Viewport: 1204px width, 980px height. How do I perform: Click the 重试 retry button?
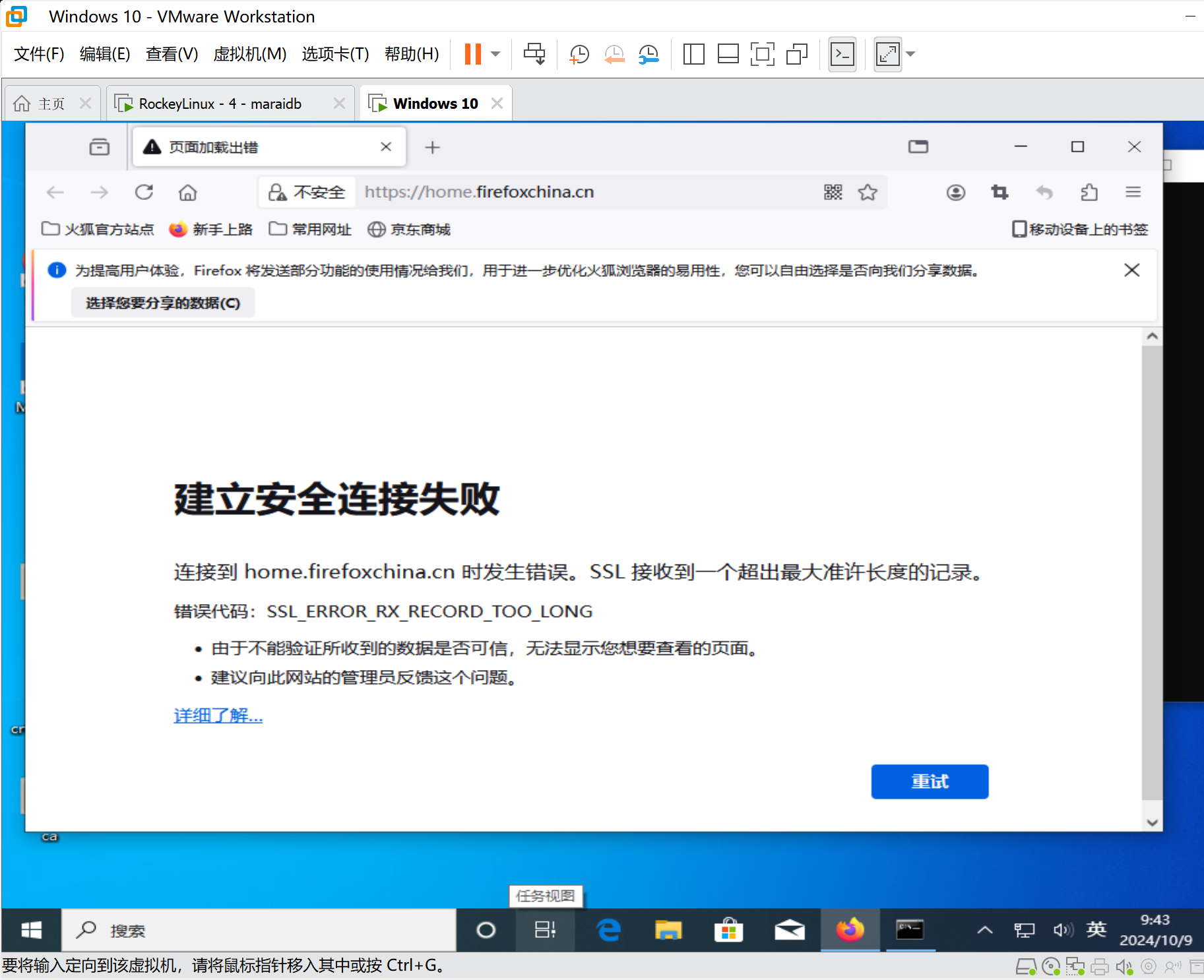tap(930, 781)
